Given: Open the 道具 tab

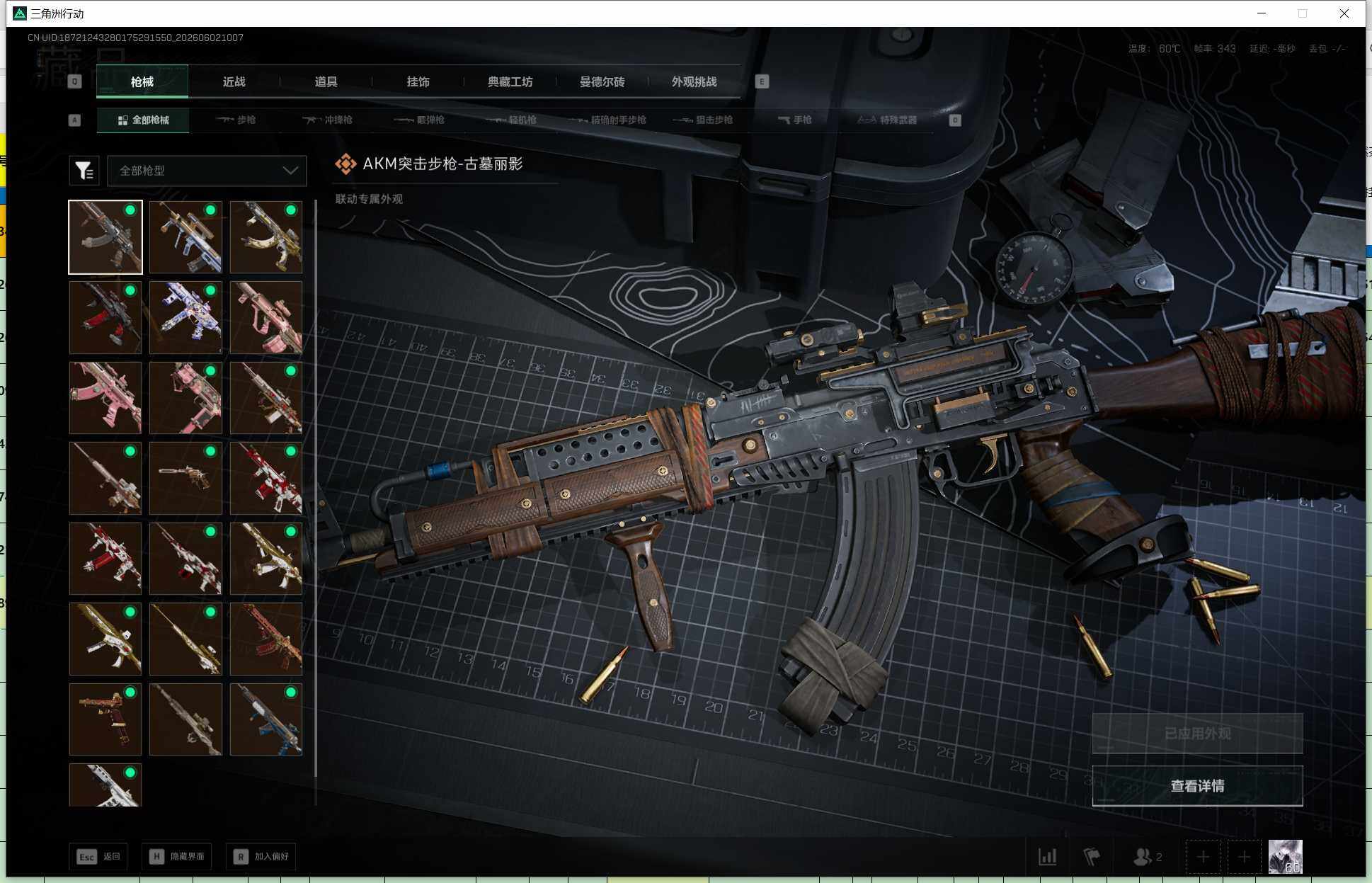Looking at the screenshot, I should pos(326,81).
